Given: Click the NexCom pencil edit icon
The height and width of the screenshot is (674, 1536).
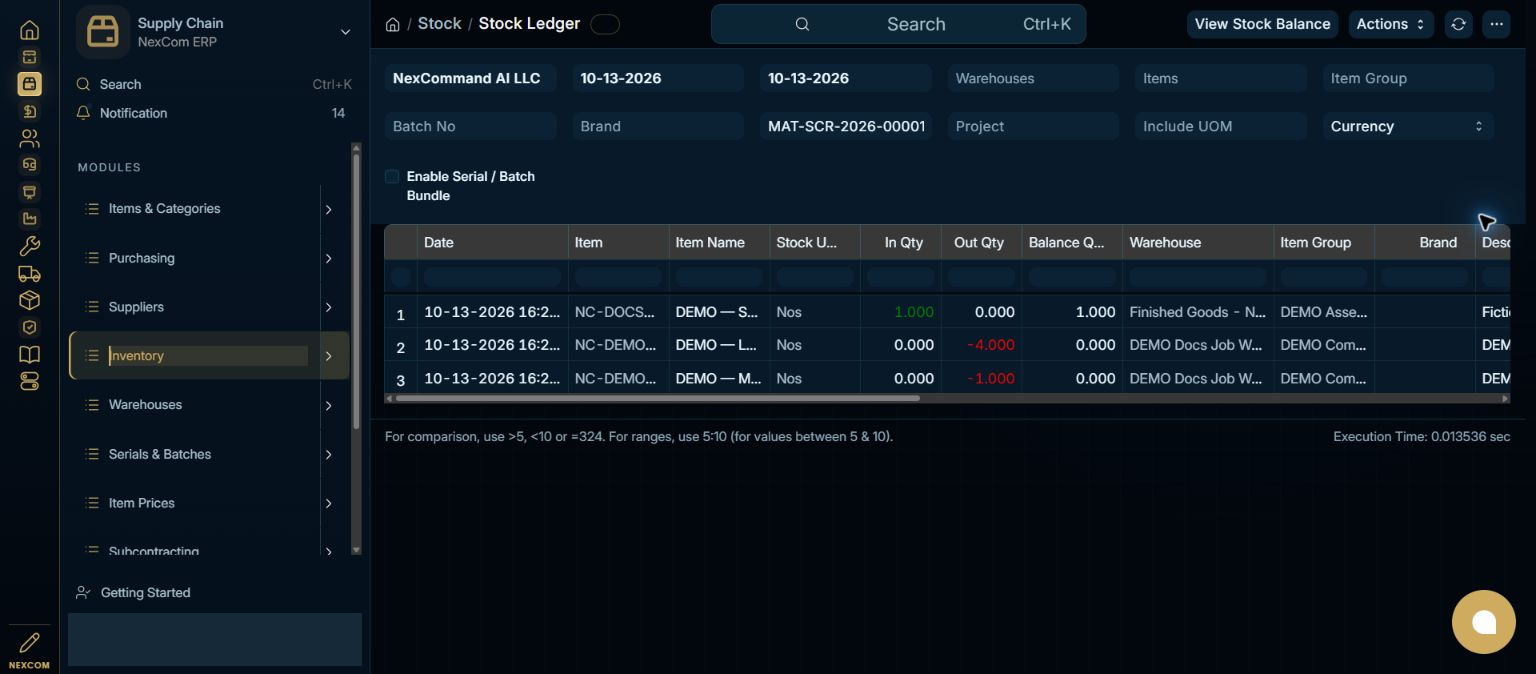Looking at the screenshot, I should [x=29, y=642].
